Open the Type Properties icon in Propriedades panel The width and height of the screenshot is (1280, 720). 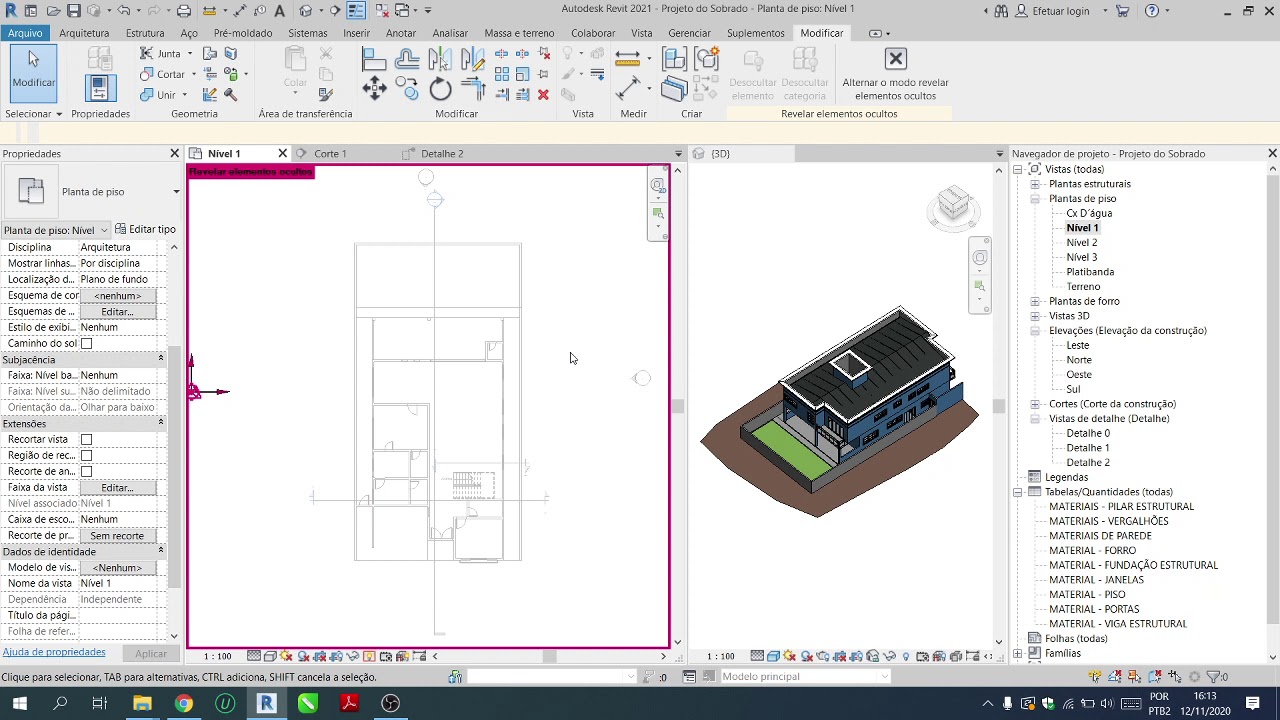(100, 60)
